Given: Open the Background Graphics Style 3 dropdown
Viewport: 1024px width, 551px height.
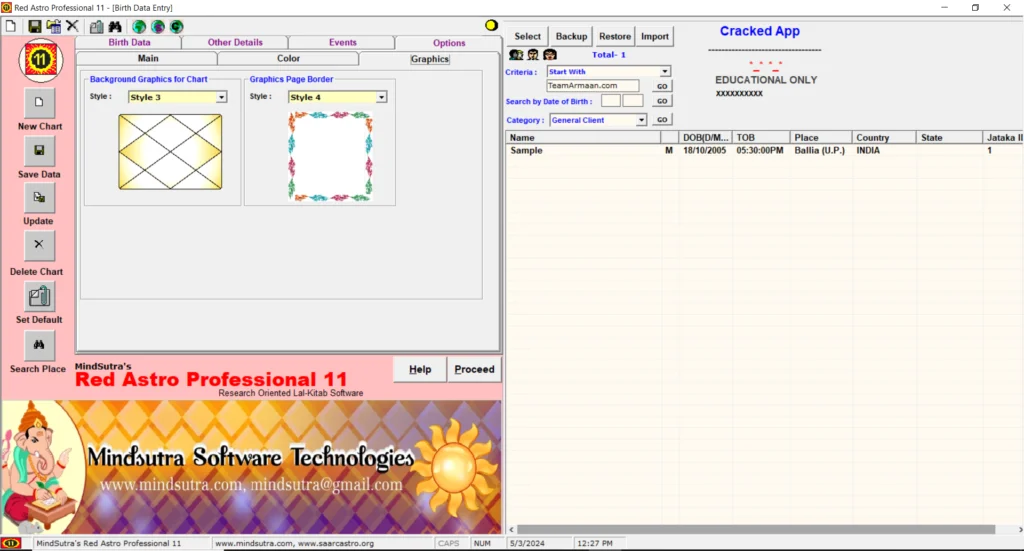Looking at the screenshot, I should pyautogui.click(x=221, y=97).
